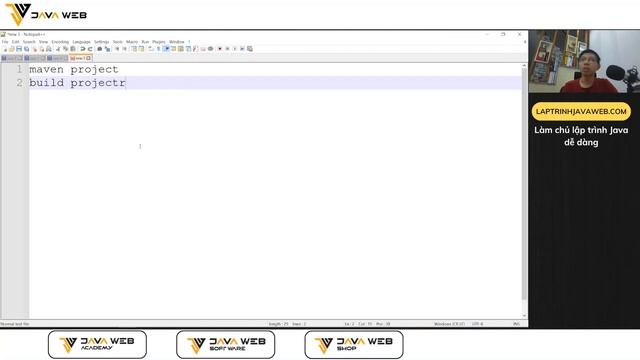Click the scrollbar up arrow
The image size is (640, 360).
[x=524, y=66]
